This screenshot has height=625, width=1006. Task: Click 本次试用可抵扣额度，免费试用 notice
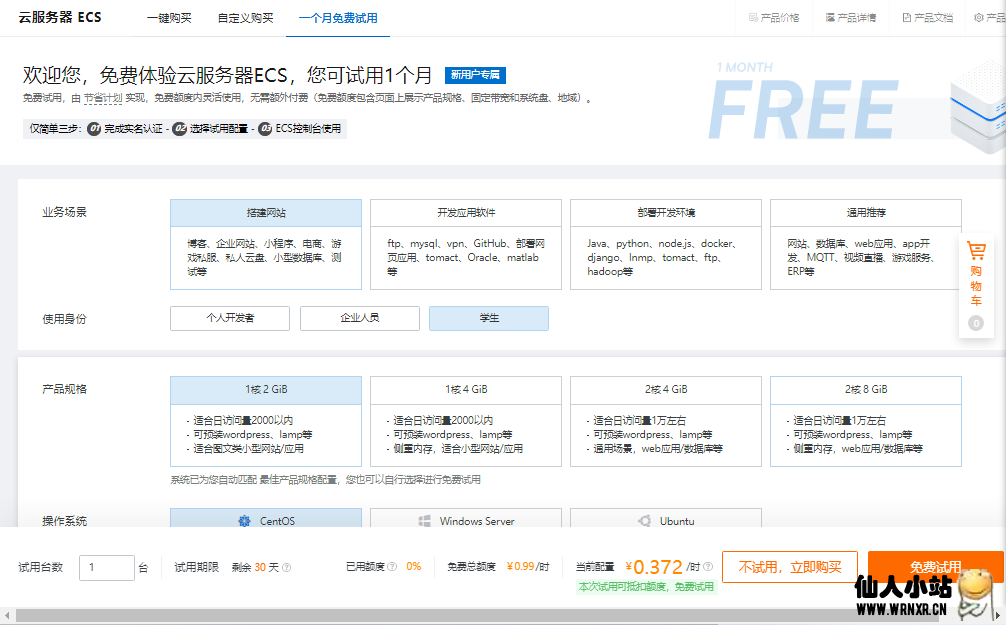point(646,586)
